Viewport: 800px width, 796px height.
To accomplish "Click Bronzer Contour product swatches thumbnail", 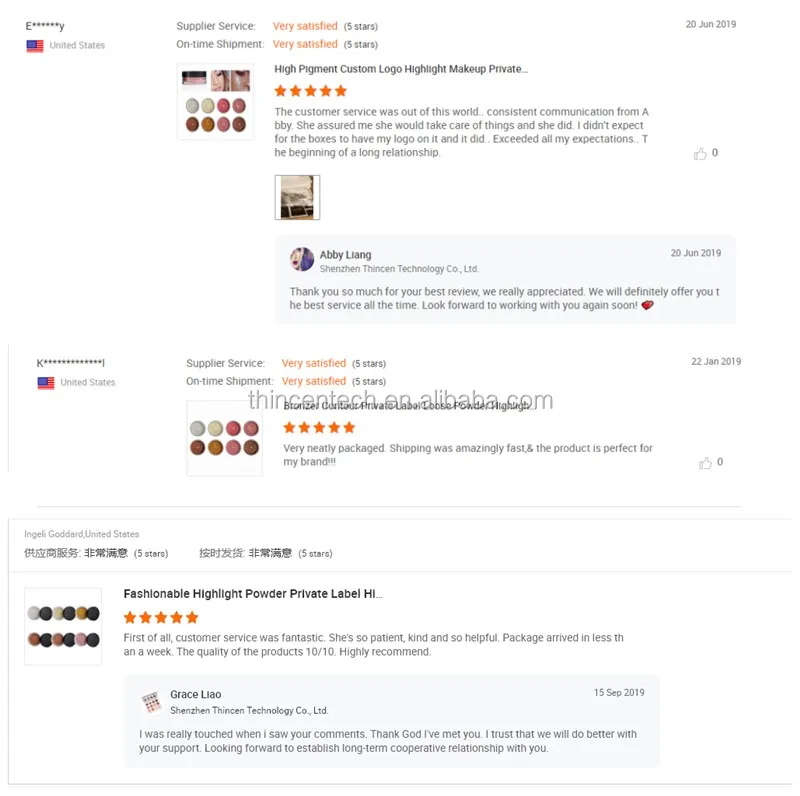I will [x=224, y=438].
